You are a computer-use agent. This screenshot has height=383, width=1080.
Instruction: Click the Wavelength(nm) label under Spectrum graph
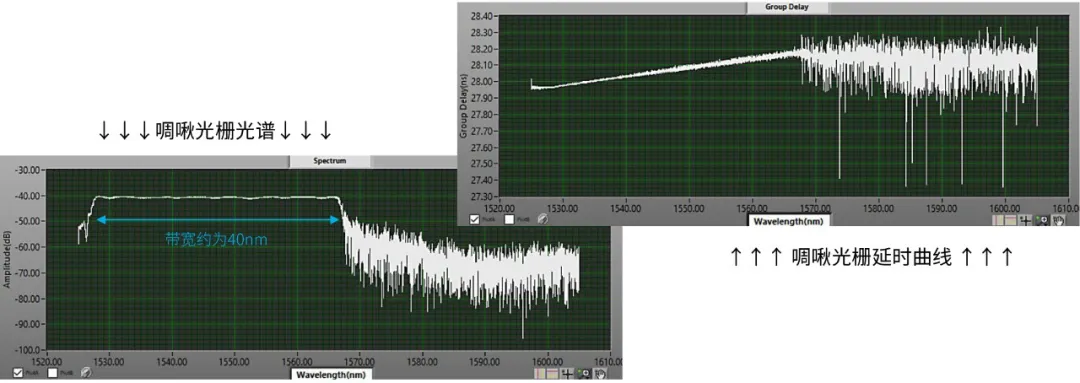(x=331, y=375)
